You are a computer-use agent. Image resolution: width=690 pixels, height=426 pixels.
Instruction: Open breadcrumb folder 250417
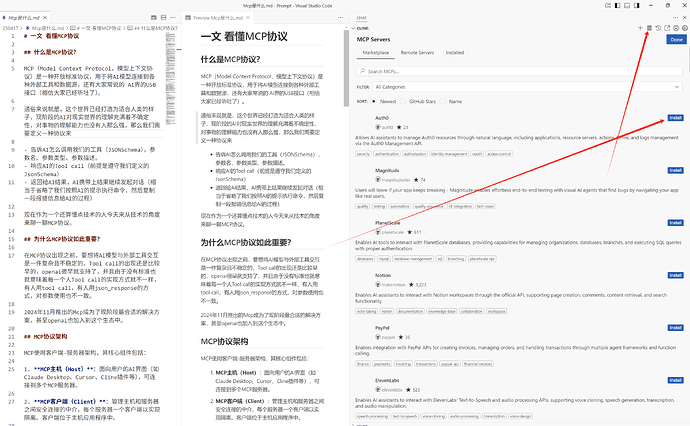(10, 28)
